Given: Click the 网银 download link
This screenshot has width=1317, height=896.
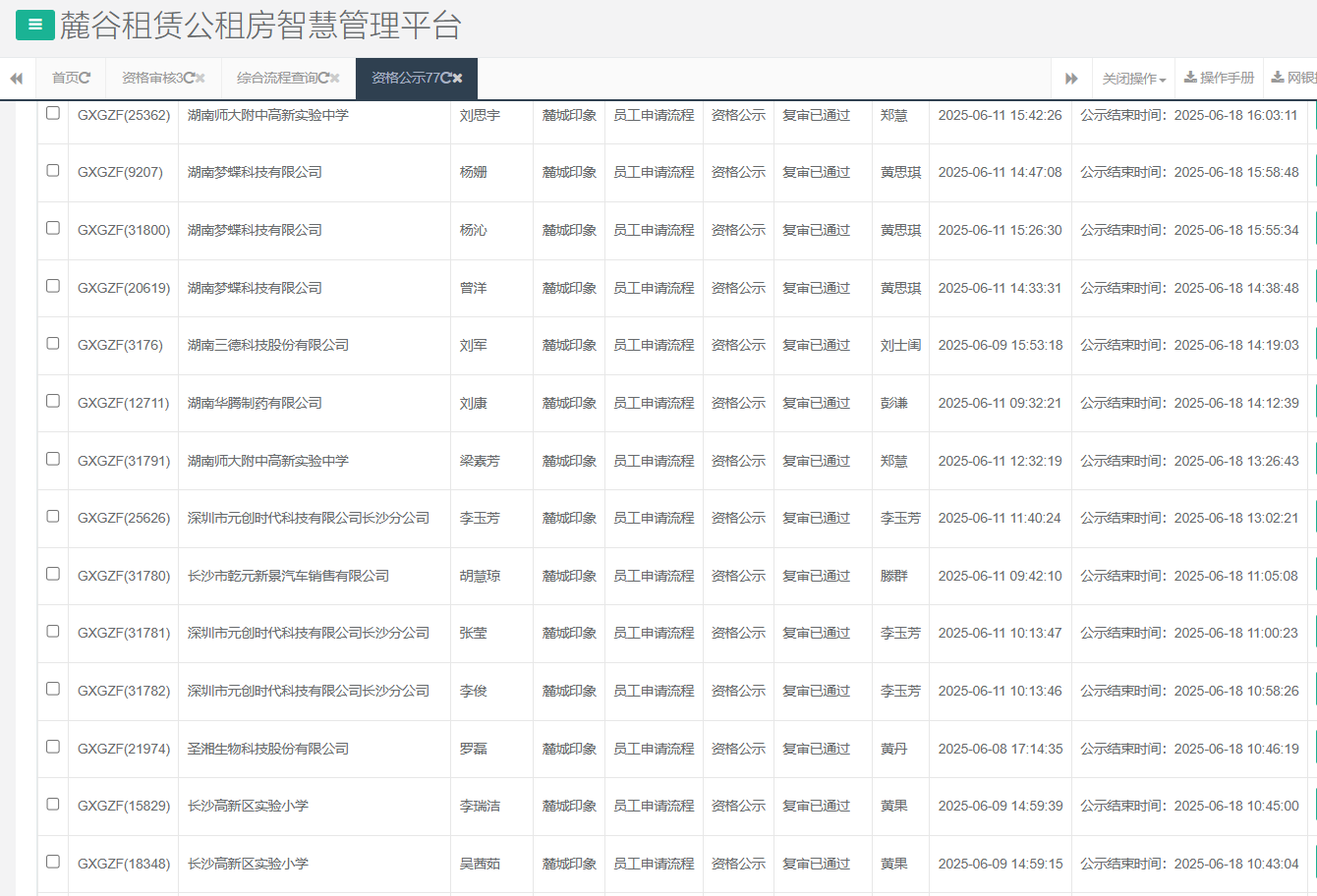Looking at the screenshot, I should (x=1294, y=78).
